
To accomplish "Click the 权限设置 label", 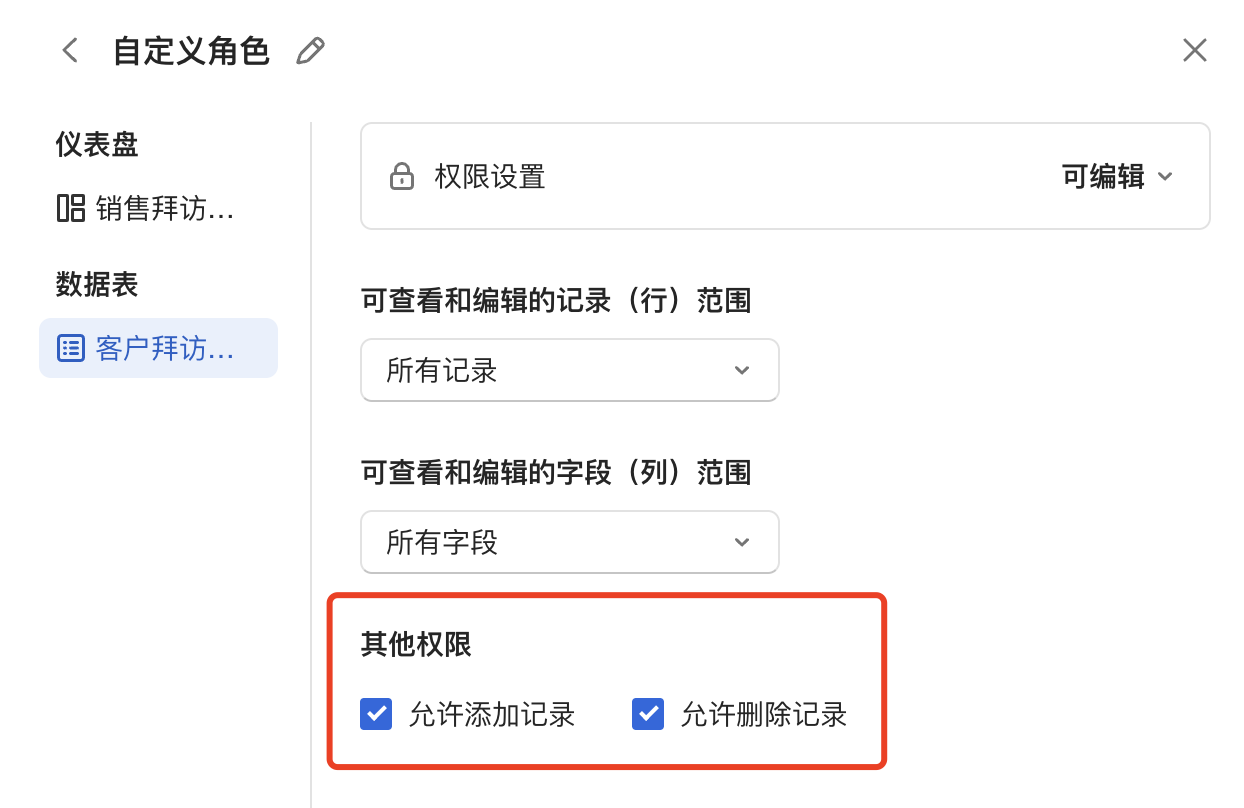I will [x=490, y=178].
